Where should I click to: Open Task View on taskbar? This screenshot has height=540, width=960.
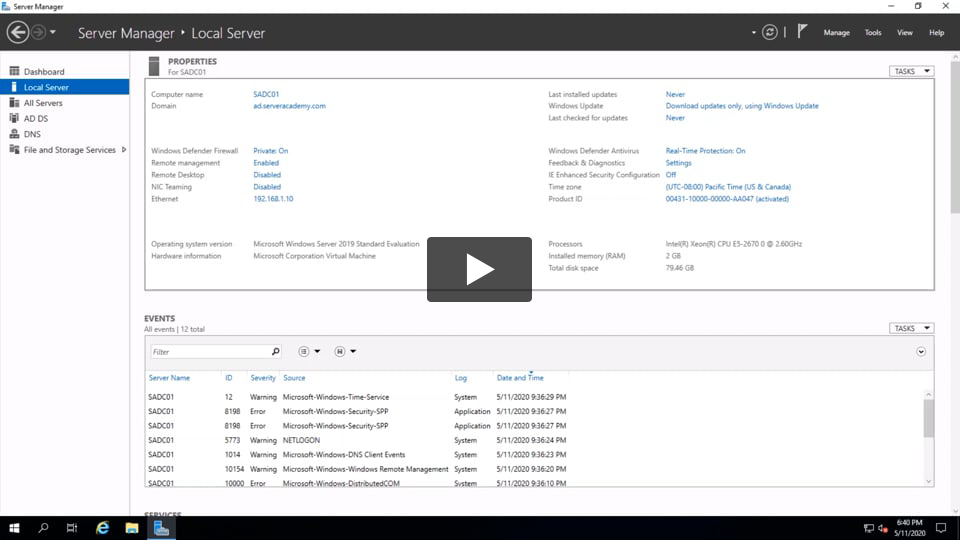[72, 528]
